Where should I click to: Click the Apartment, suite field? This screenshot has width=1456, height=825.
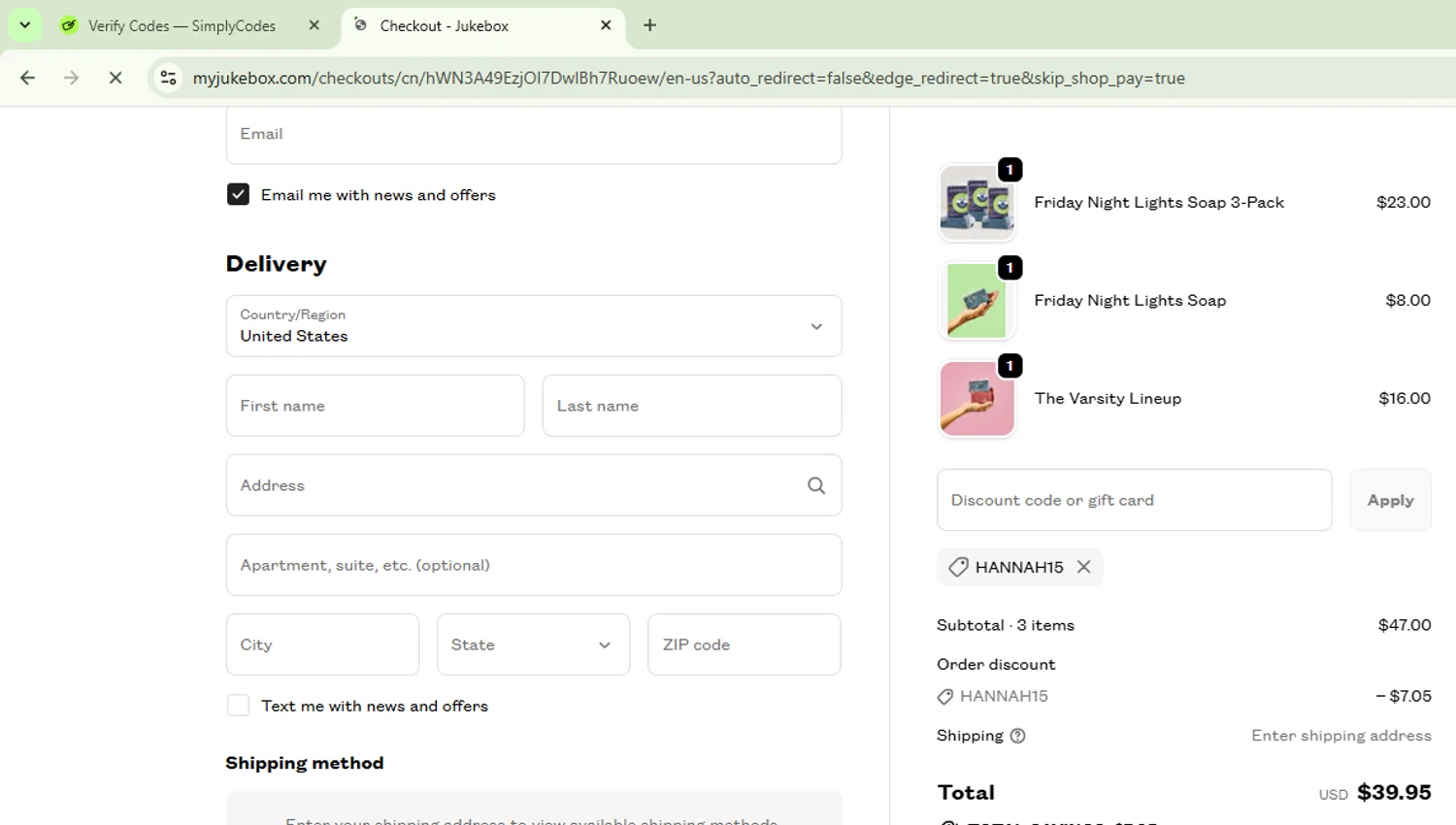click(x=534, y=565)
